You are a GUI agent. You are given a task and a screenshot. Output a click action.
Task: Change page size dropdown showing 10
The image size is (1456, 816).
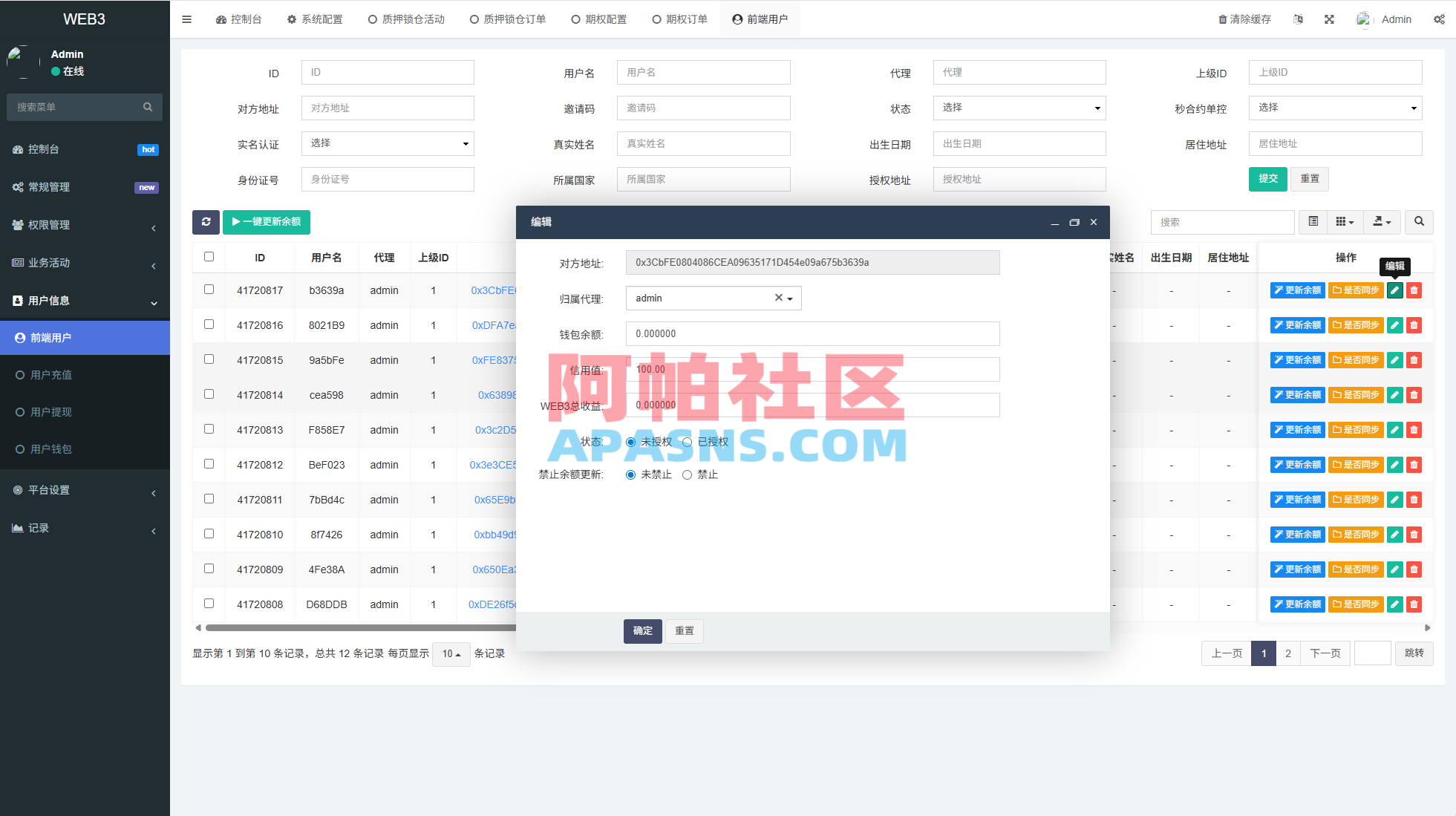[x=451, y=654]
